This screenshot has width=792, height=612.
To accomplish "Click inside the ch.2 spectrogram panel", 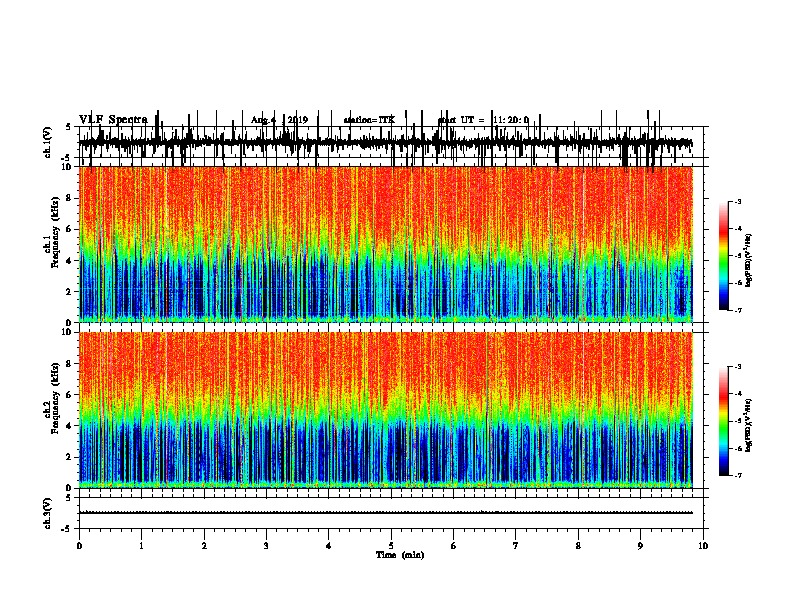I will pyautogui.click(x=385, y=410).
